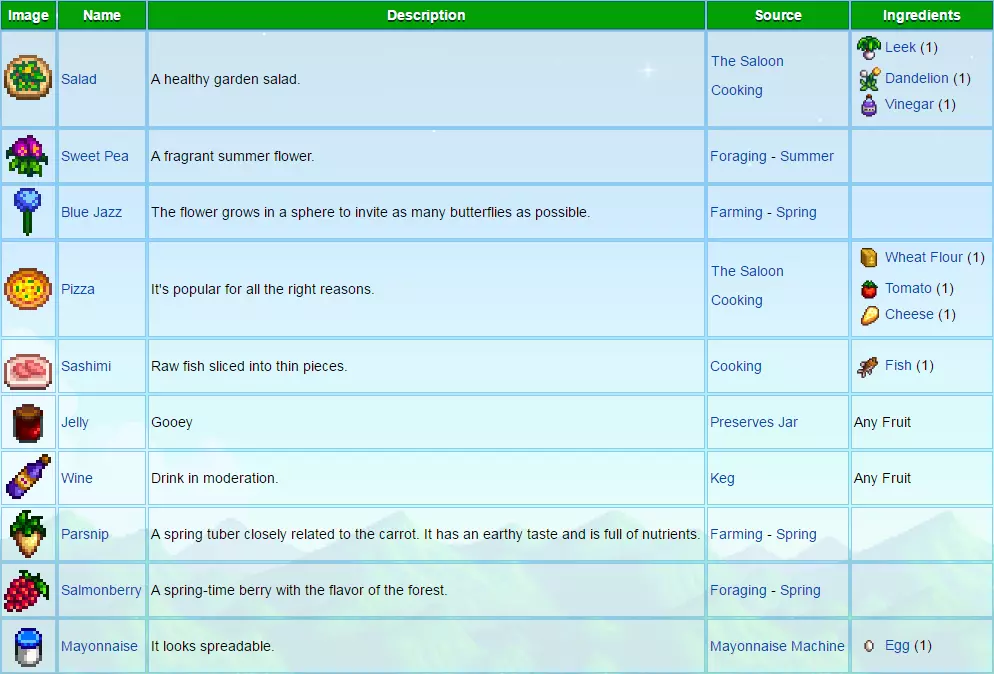Click the Vinegar ingredient link
994x674 pixels.
(909, 104)
